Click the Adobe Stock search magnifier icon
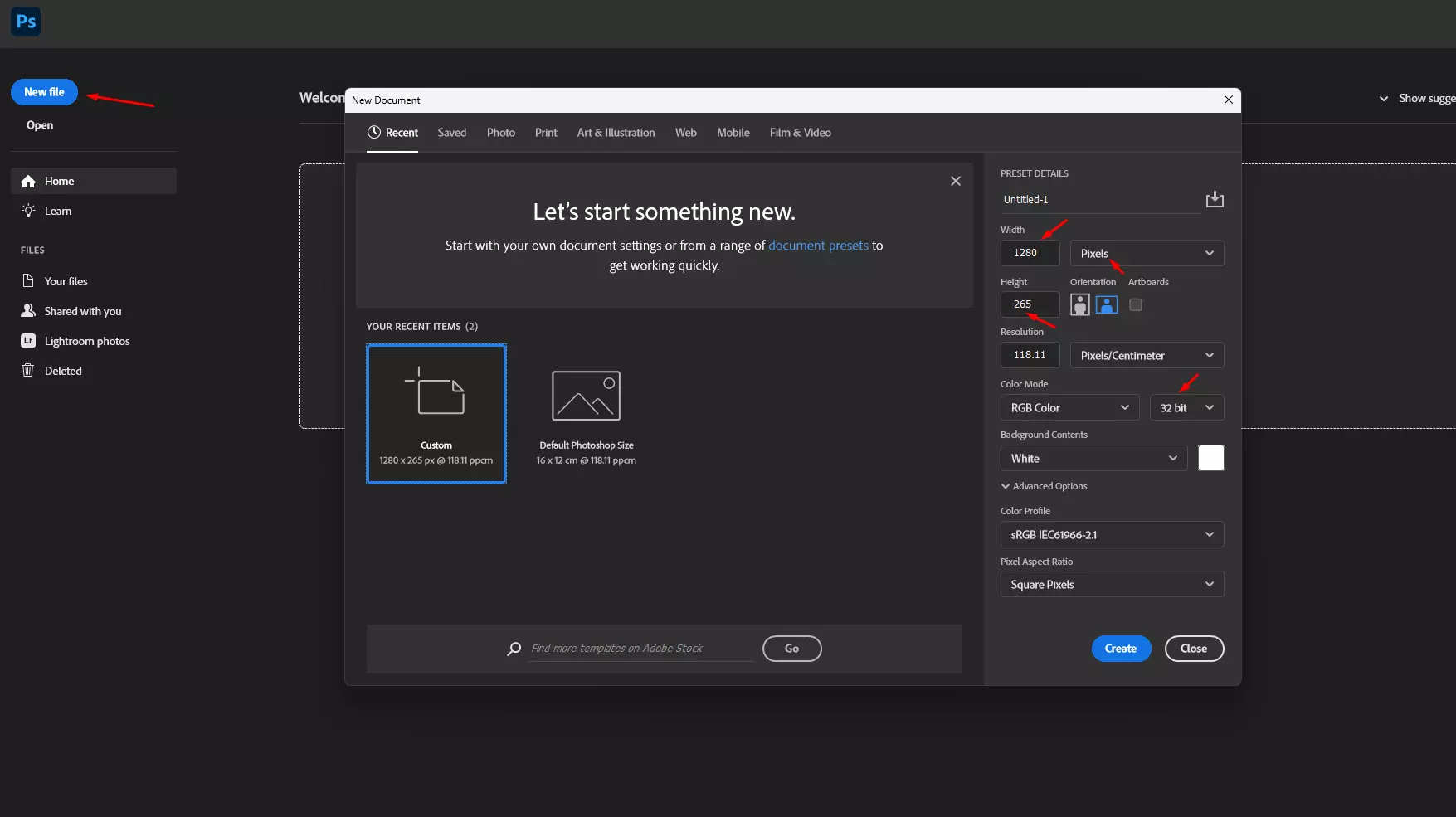The image size is (1456, 817). [514, 649]
